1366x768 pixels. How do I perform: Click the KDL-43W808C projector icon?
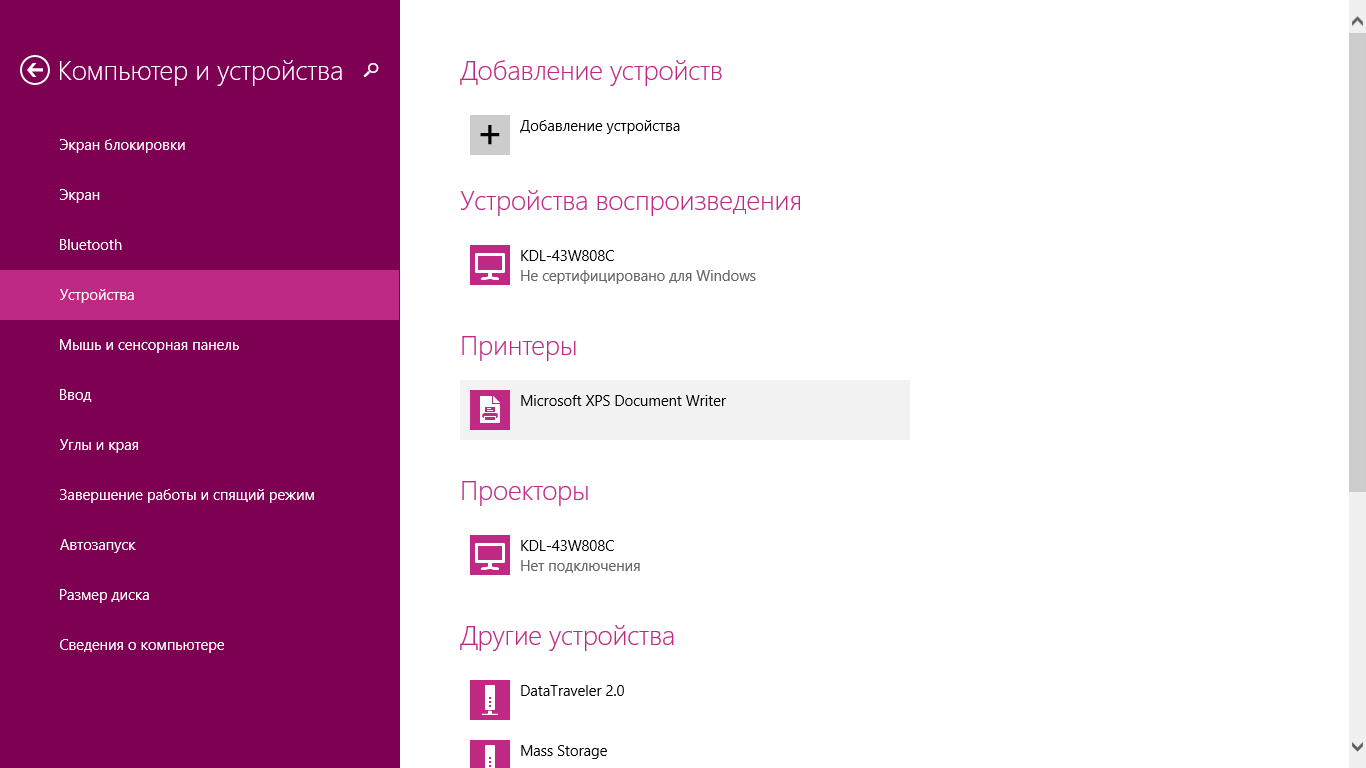(489, 554)
